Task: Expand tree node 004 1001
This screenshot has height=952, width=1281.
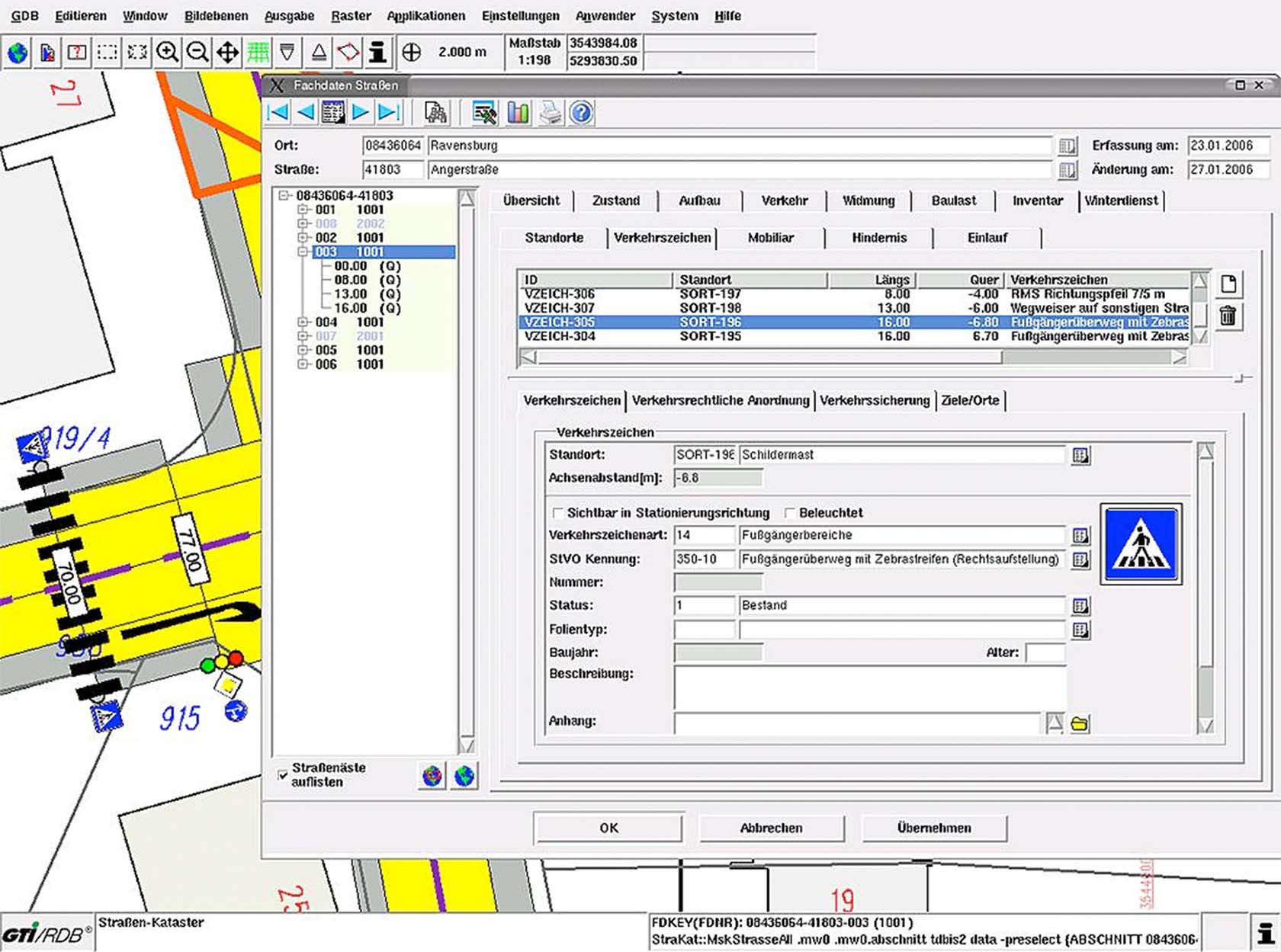Action: click(x=303, y=322)
